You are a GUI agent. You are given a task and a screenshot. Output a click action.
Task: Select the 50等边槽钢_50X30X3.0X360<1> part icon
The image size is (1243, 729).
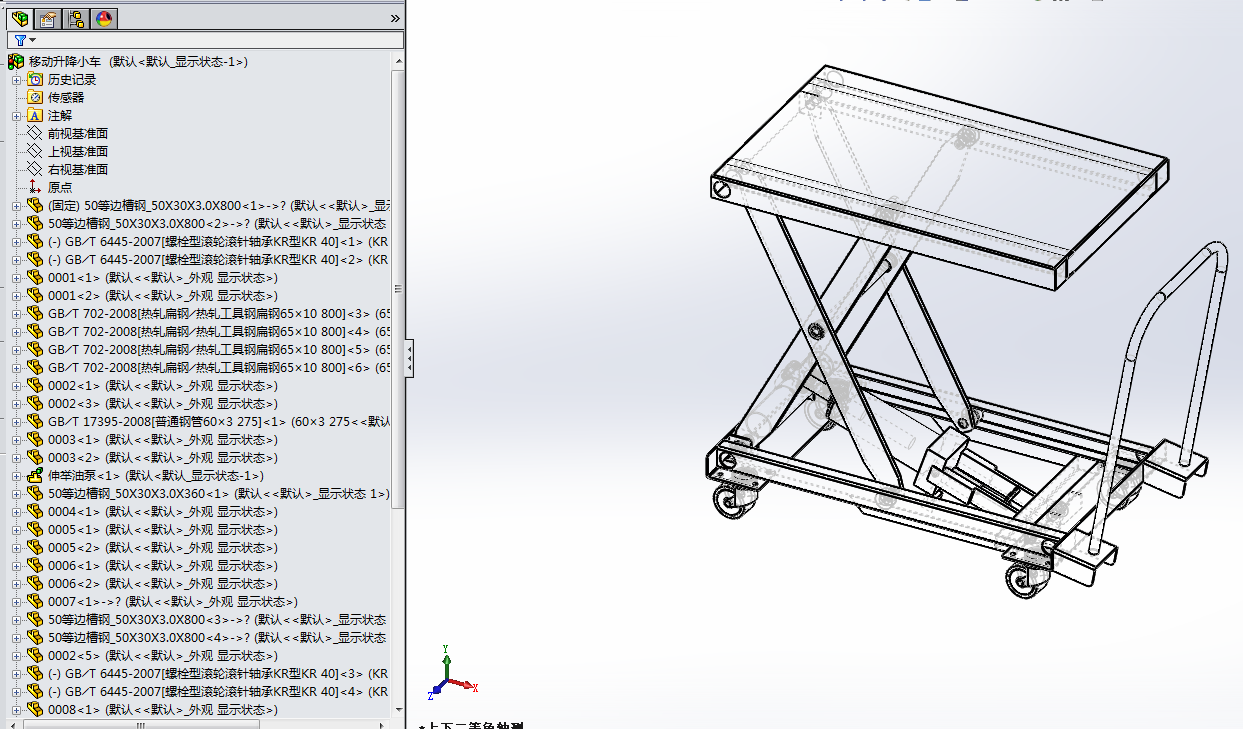pos(35,494)
